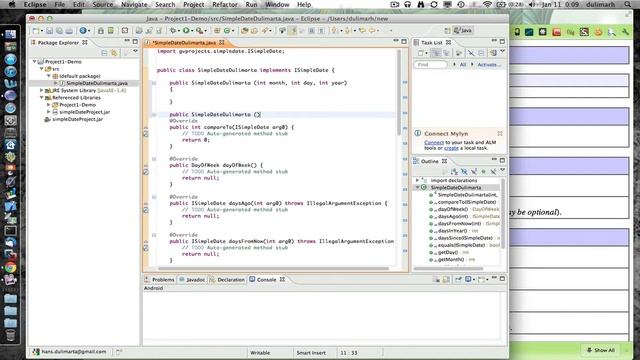Image resolution: width=640 pixels, height=360 pixels.
Task: Open the Refactor menu
Action: click(x=224, y=4)
